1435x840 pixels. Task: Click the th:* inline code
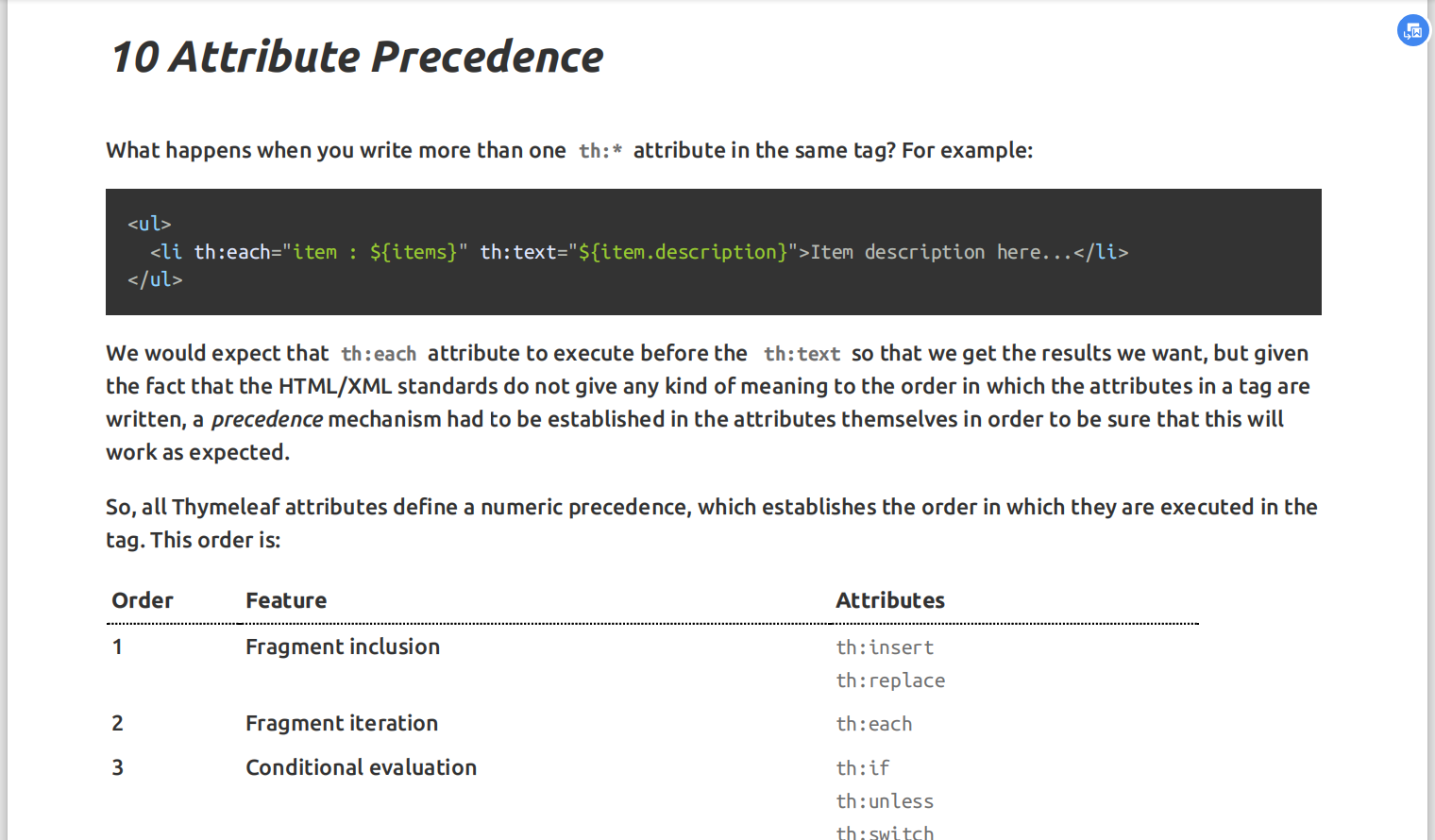600,151
